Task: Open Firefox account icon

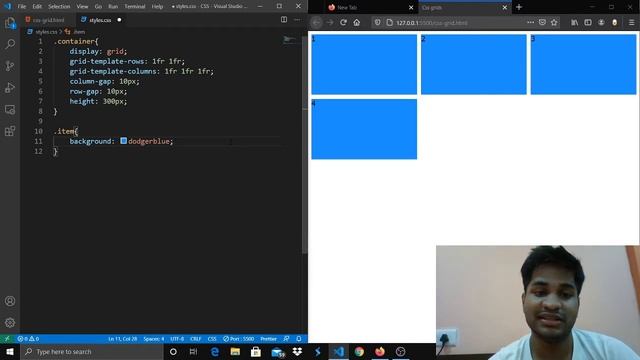Action: point(601,22)
